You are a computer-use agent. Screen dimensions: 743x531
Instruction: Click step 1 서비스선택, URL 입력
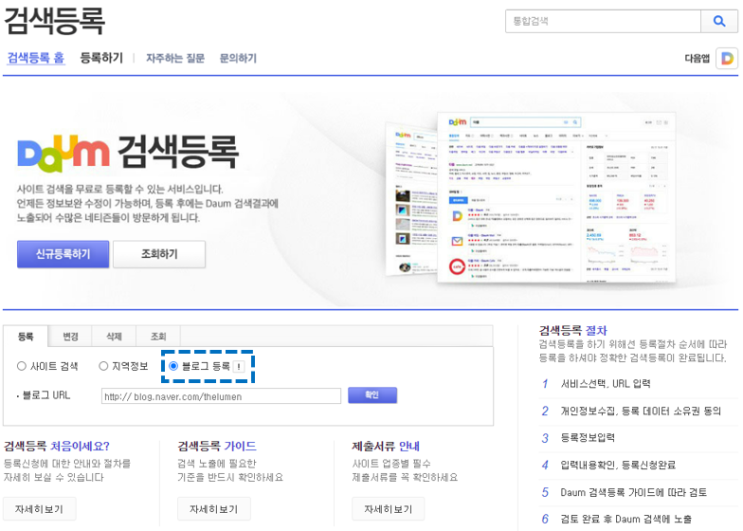pyautogui.click(x=605, y=383)
